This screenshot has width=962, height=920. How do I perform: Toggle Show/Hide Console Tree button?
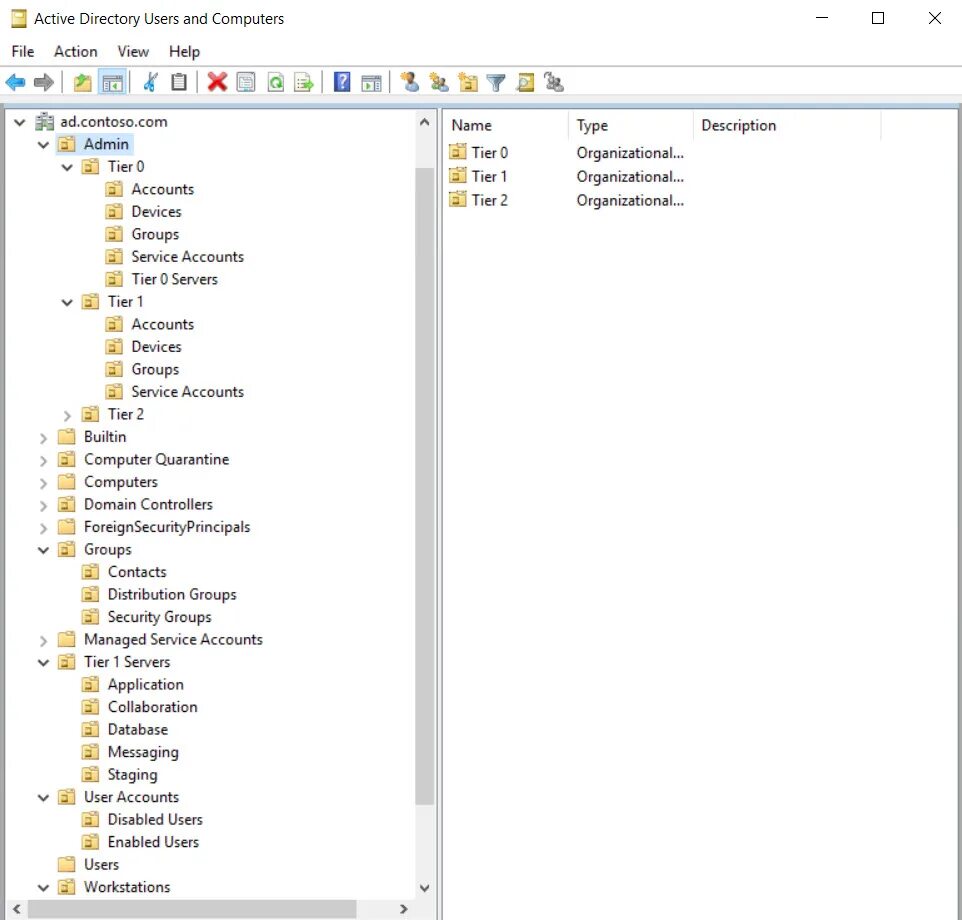click(x=112, y=82)
